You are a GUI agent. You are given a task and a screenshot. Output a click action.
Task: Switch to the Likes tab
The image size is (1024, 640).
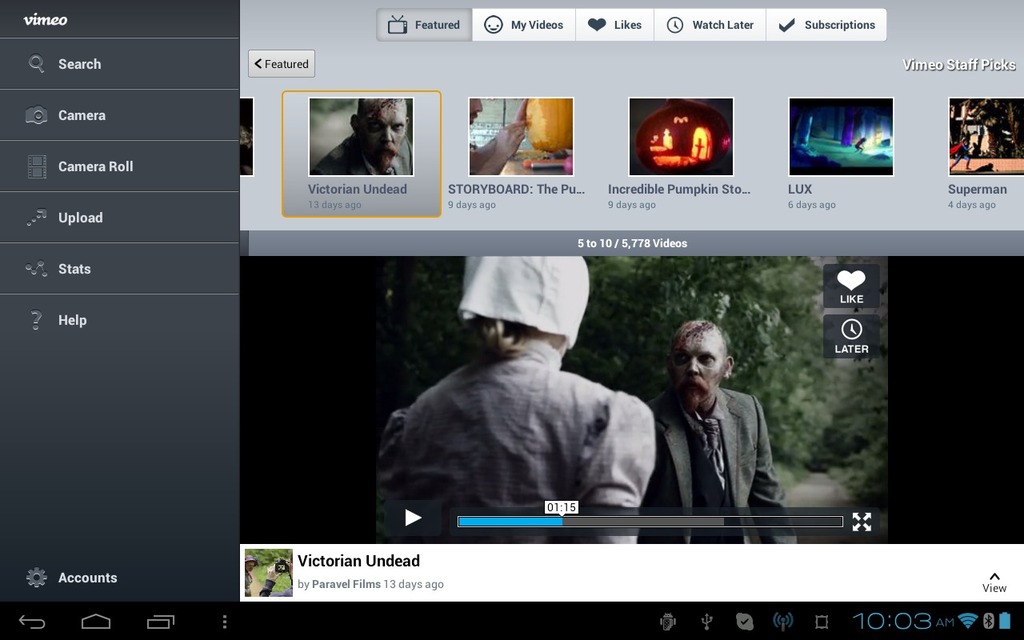(x=615, y=25)
